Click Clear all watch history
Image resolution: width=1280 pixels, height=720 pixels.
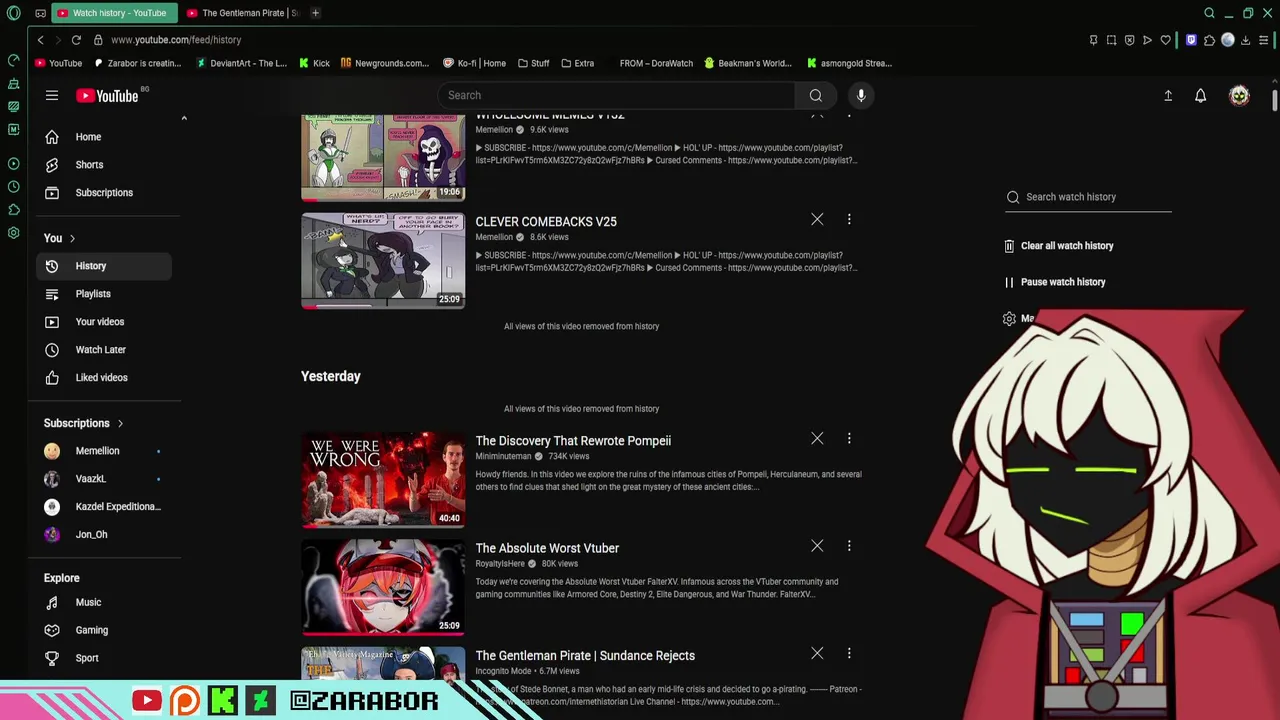coord(1059,246)
